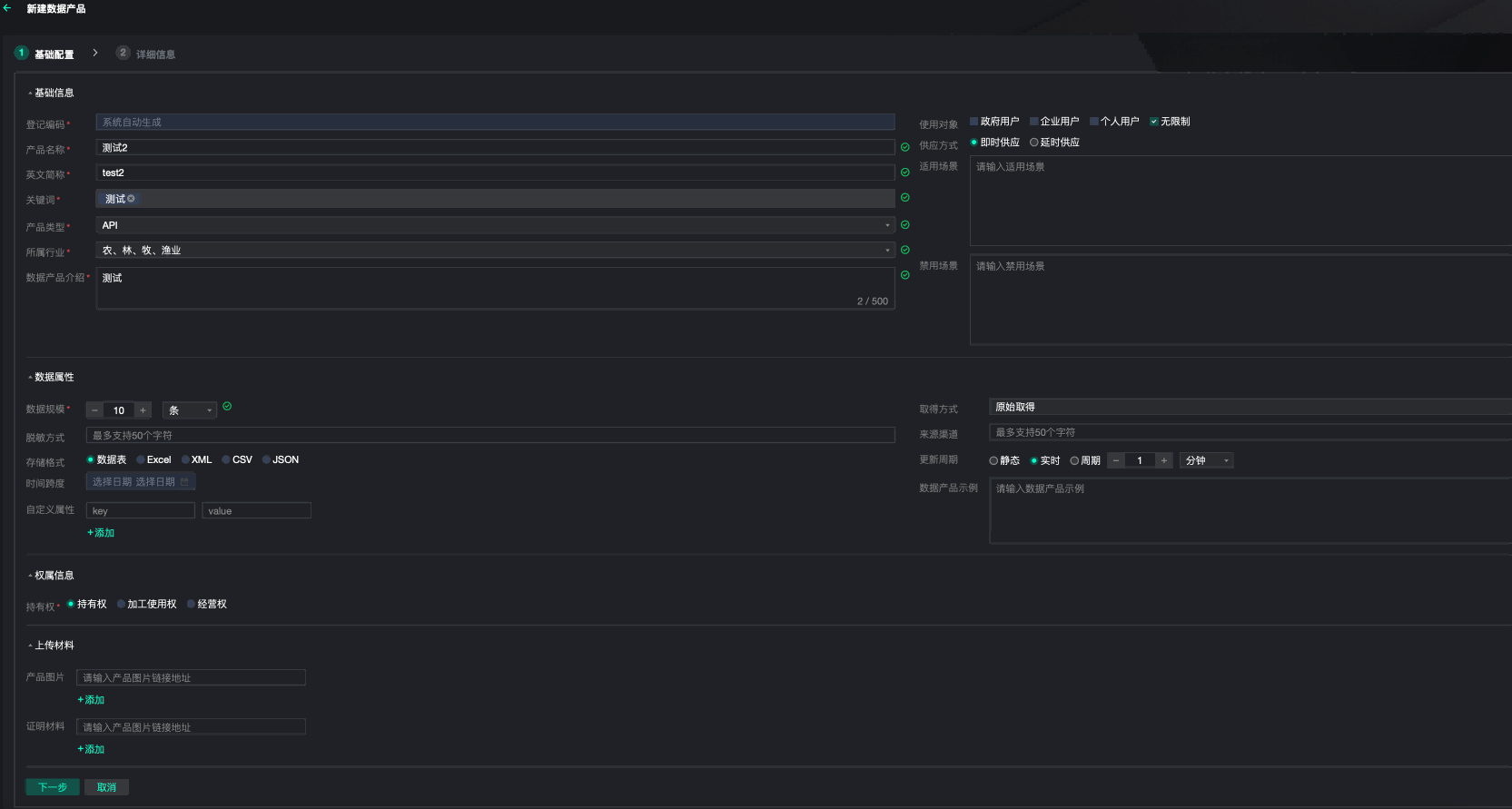Increase the 更新周期 number with plus
This screenshot has width=1512, height=809.
[x=1163, y=460]
